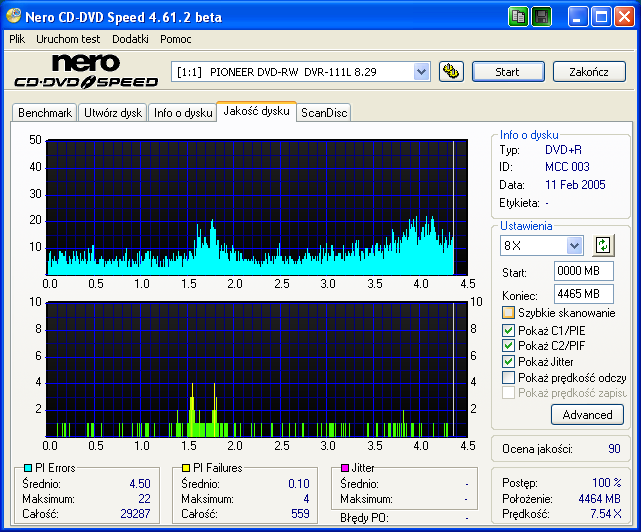Image resolution: width=641 pixels, height=532 pixels.
Task: Click PI Errors total value 29287
Action: [135, 514]
